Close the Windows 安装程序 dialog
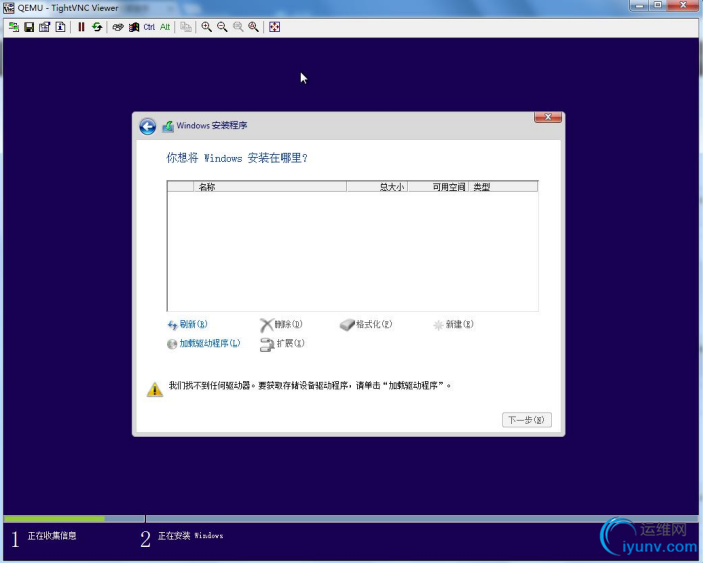 548,117
